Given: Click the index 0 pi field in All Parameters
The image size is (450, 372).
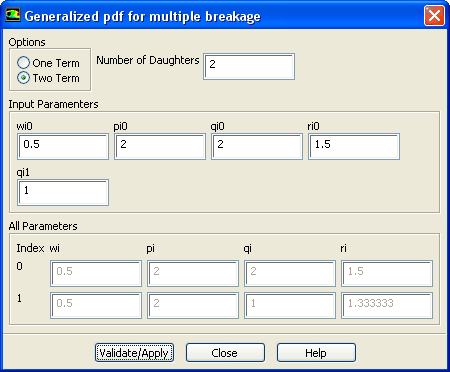Looking at the screenshot, I should [x=193, y=274].
